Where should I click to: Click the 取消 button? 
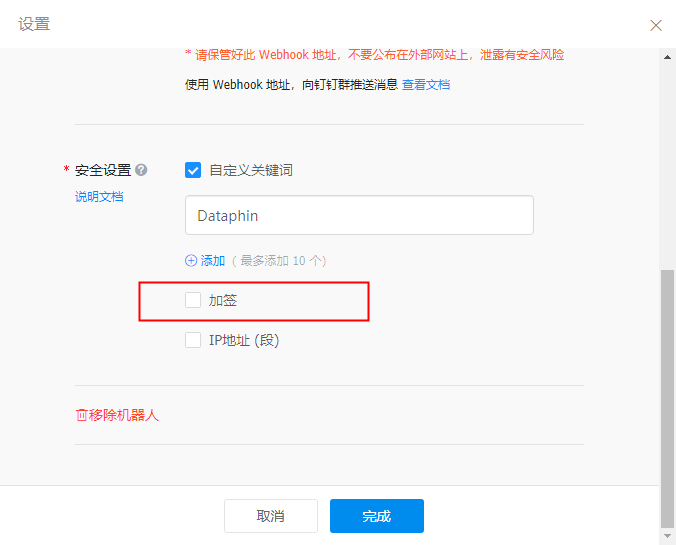point(271,516)
